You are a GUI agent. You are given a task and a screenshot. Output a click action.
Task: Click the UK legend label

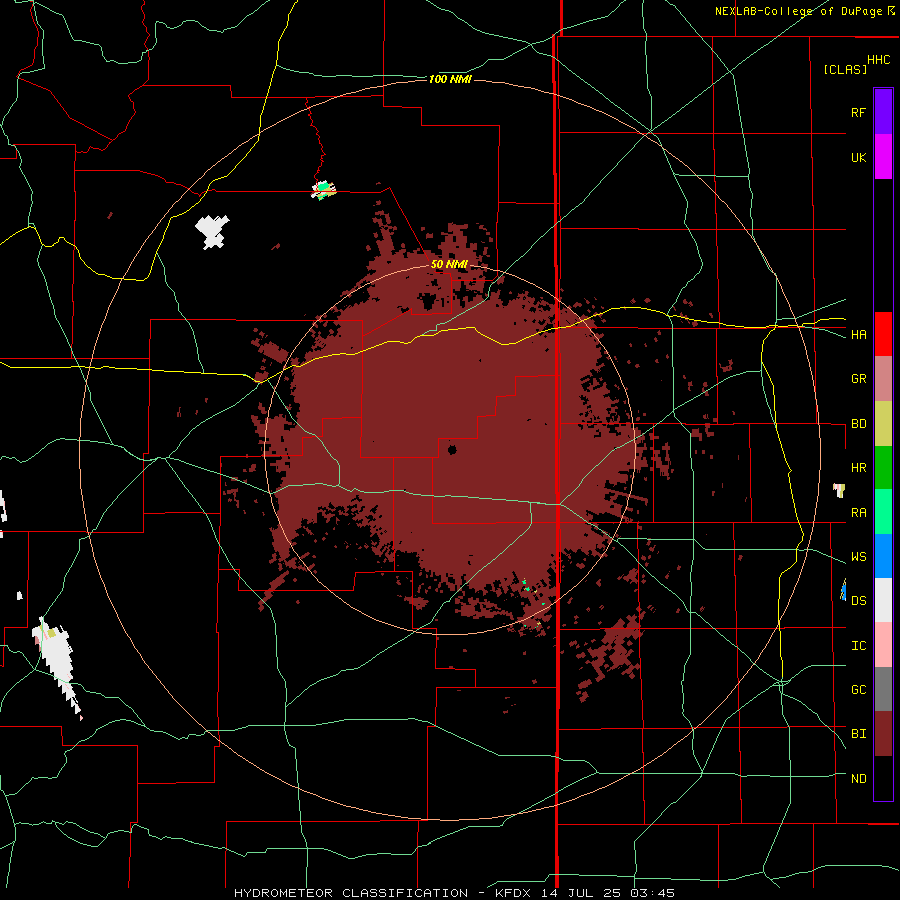coord(858,157)
